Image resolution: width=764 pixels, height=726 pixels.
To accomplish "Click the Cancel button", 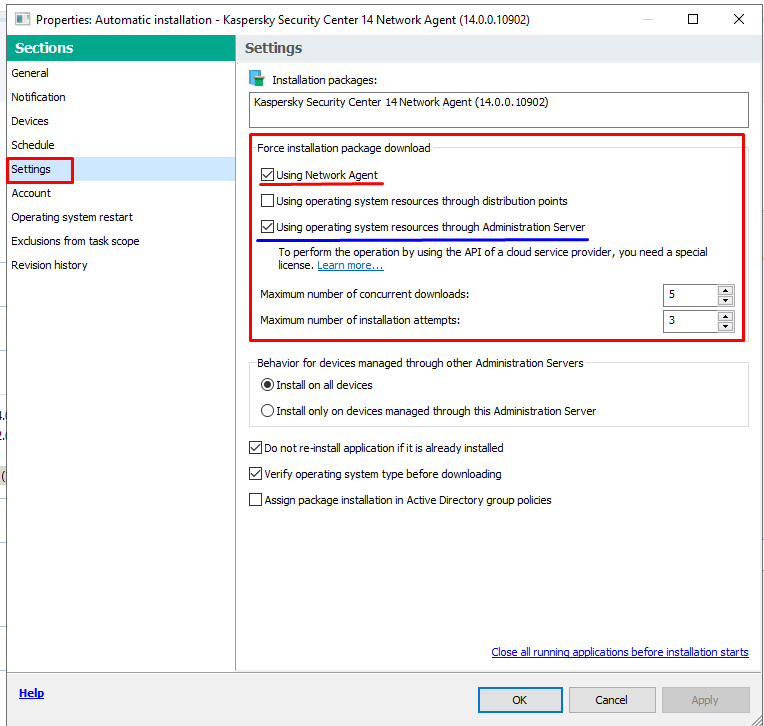I will [x=611, y=700].
